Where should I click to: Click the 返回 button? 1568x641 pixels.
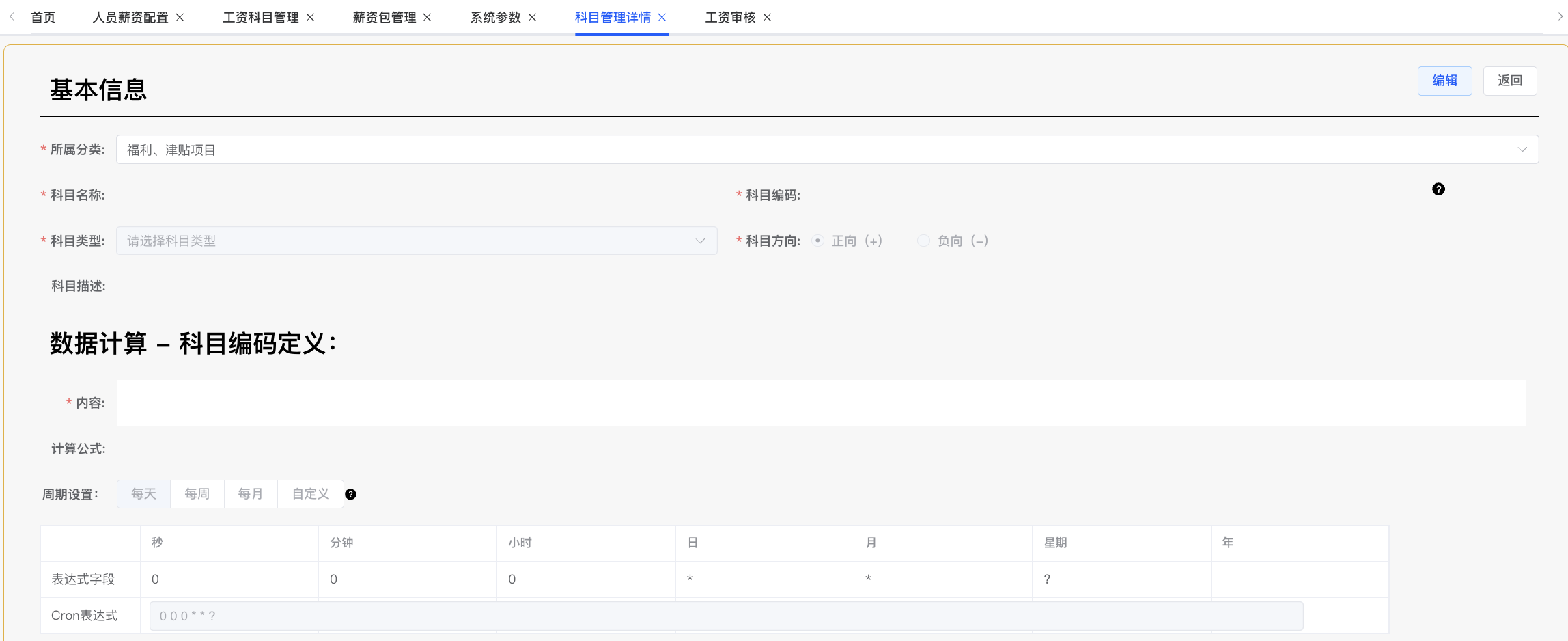1510,81
